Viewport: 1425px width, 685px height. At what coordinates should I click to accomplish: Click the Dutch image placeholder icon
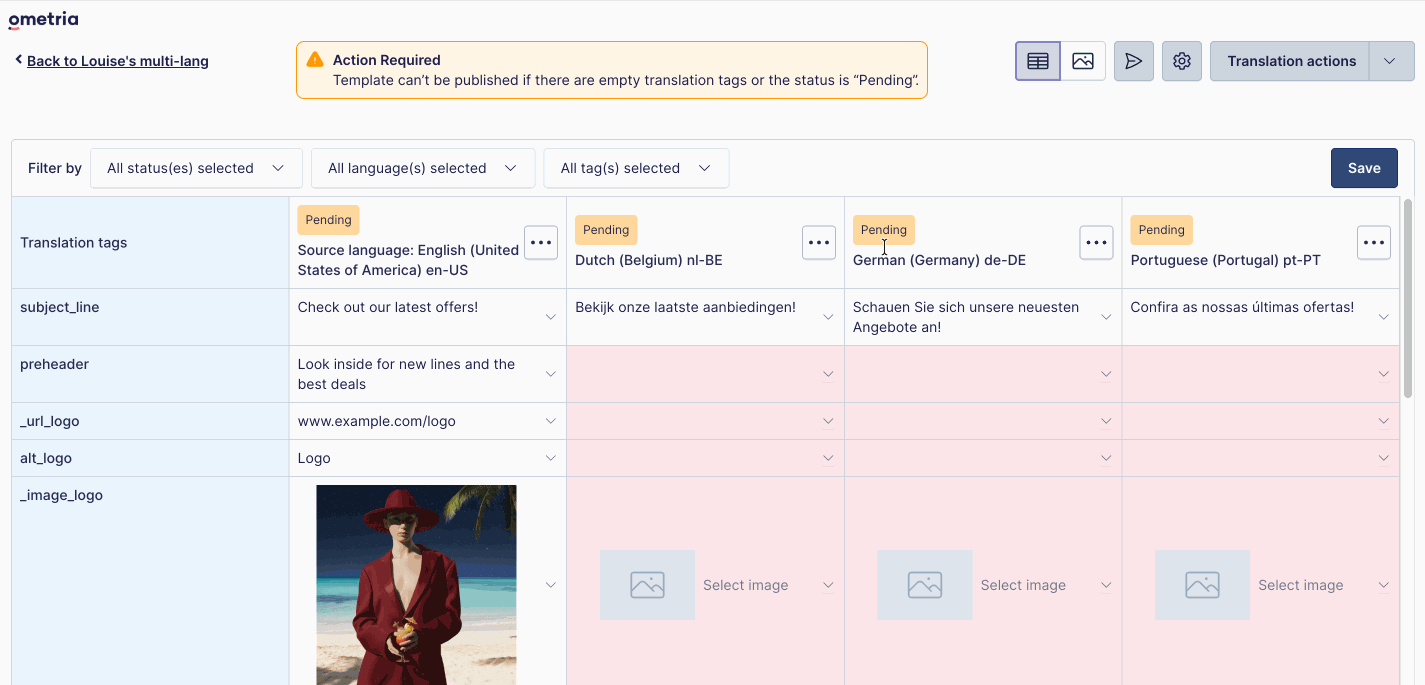pyautogui.click(x=647, y=585)
